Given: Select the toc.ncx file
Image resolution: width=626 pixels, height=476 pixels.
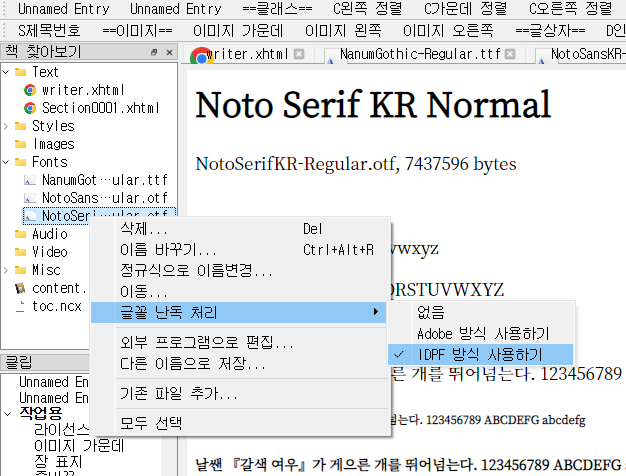Looking at the screenshot, I should [x=57, y=306].
